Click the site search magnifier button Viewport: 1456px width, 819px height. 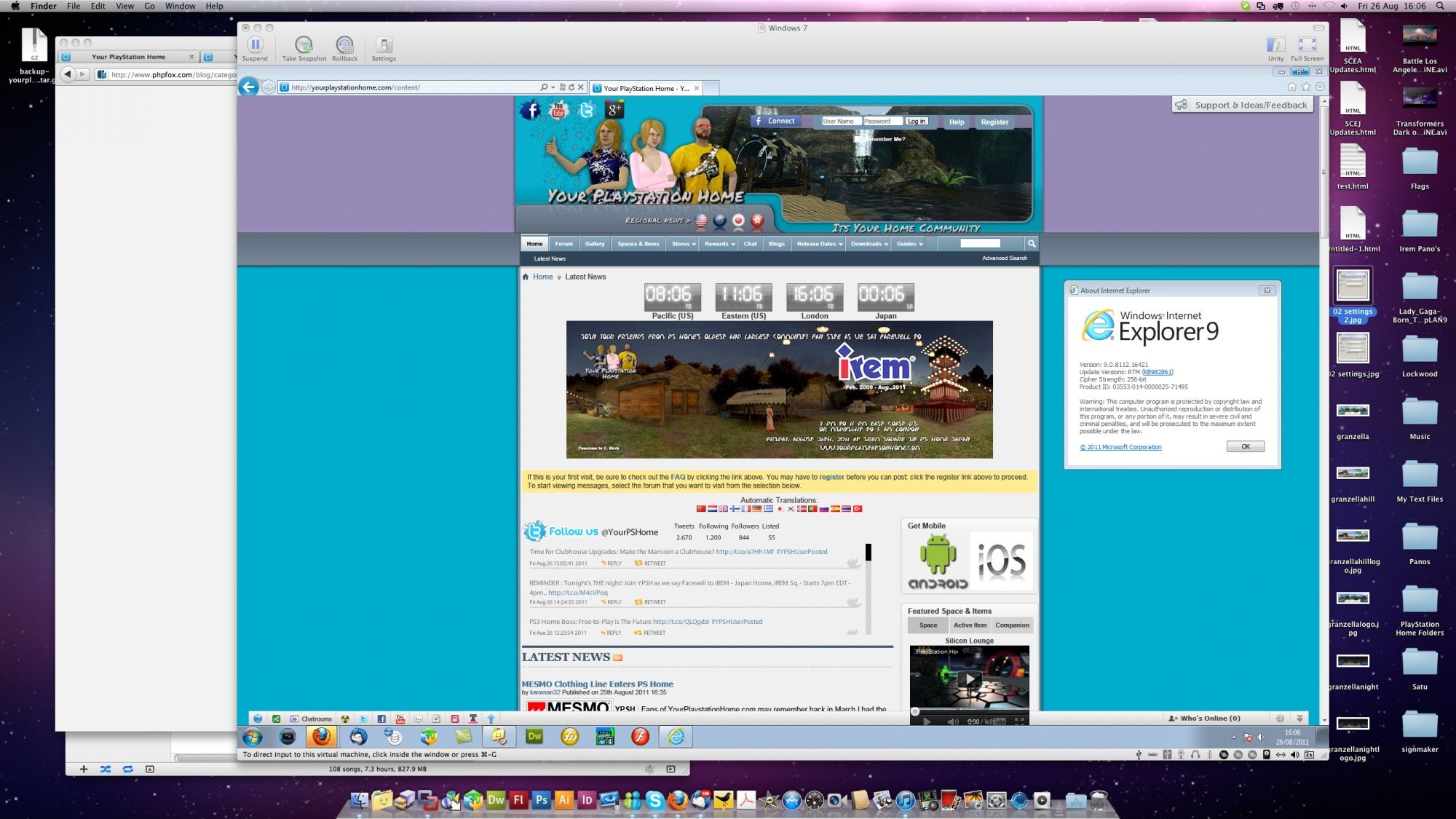[1032, 243]
